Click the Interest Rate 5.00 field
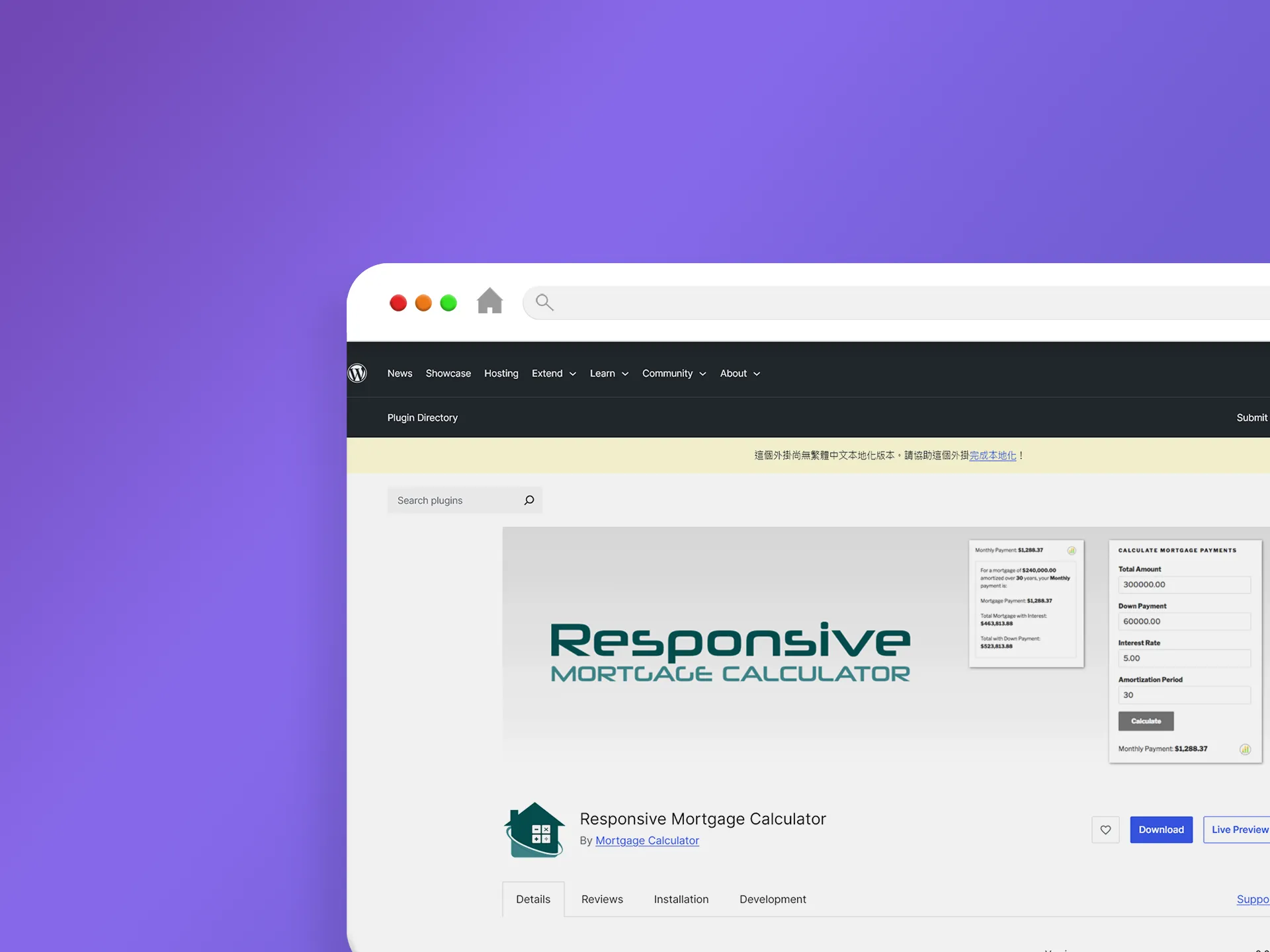The width and height of the screenshot is (1270, 952). click(1185, 658)
